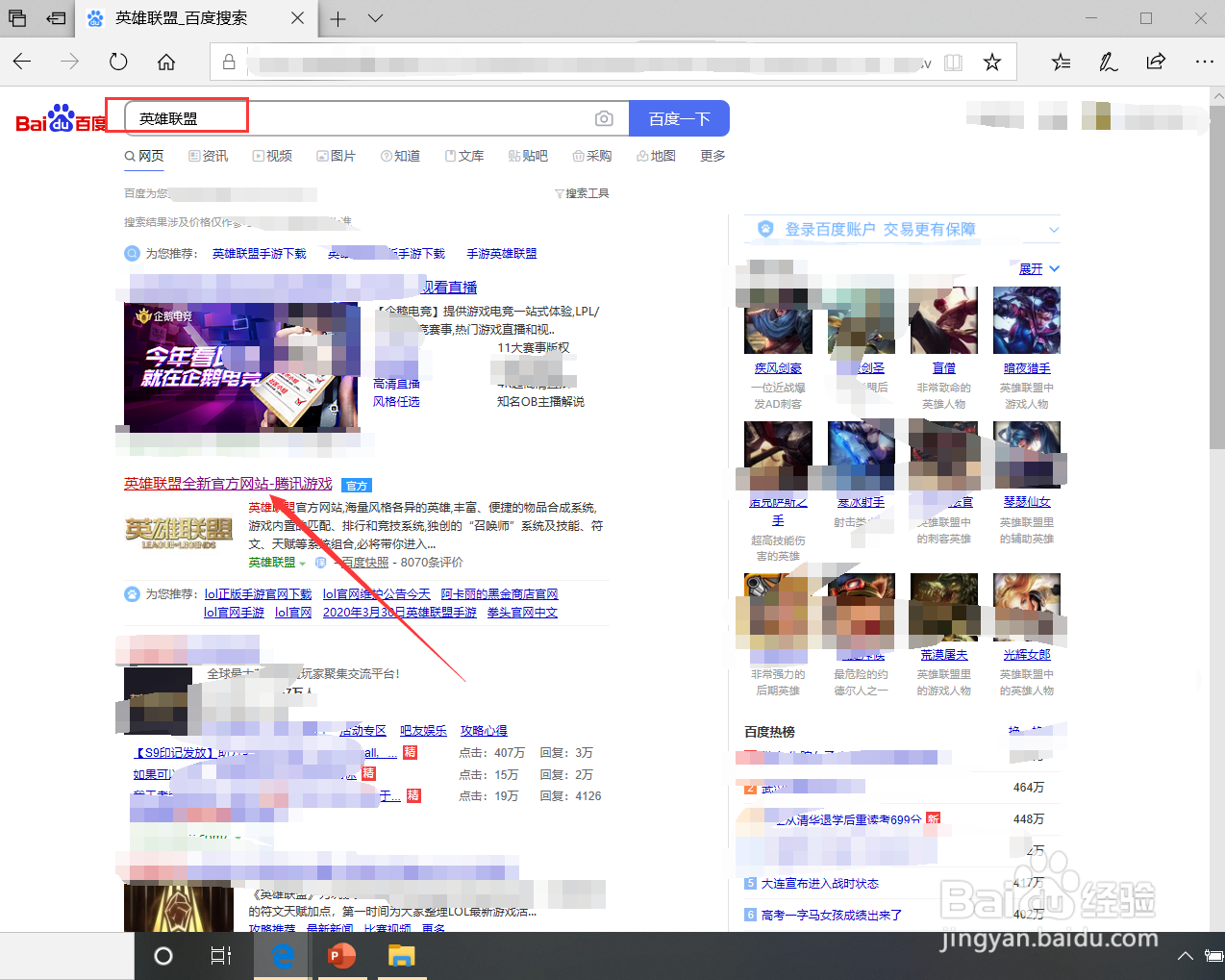Expand the 登录百度账户 banner chevron
This screenshot has height=980, width=1225.
(1054, 230)
